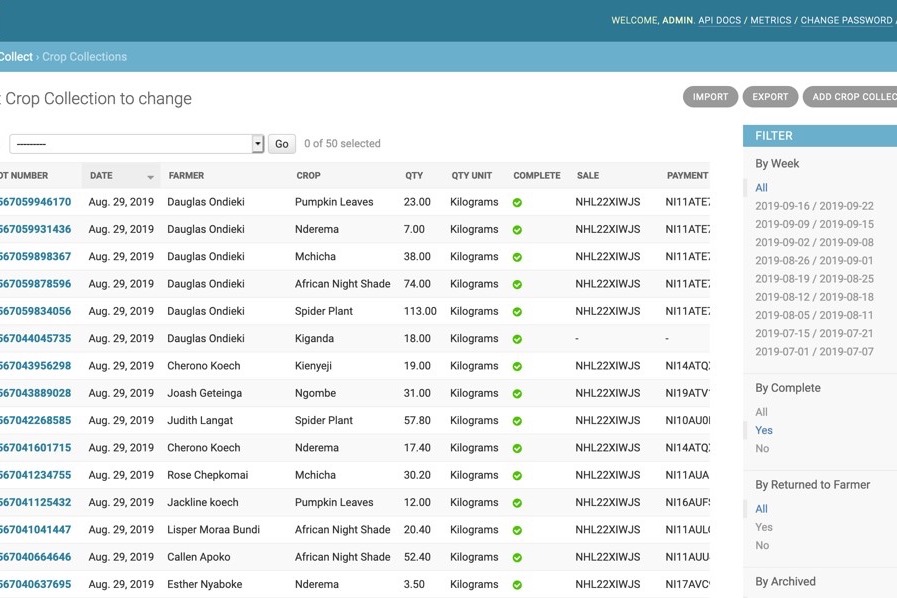897x598 pixels.
Task: Navigate to Crop Collections breadcrumb
Action: [84, 57]
